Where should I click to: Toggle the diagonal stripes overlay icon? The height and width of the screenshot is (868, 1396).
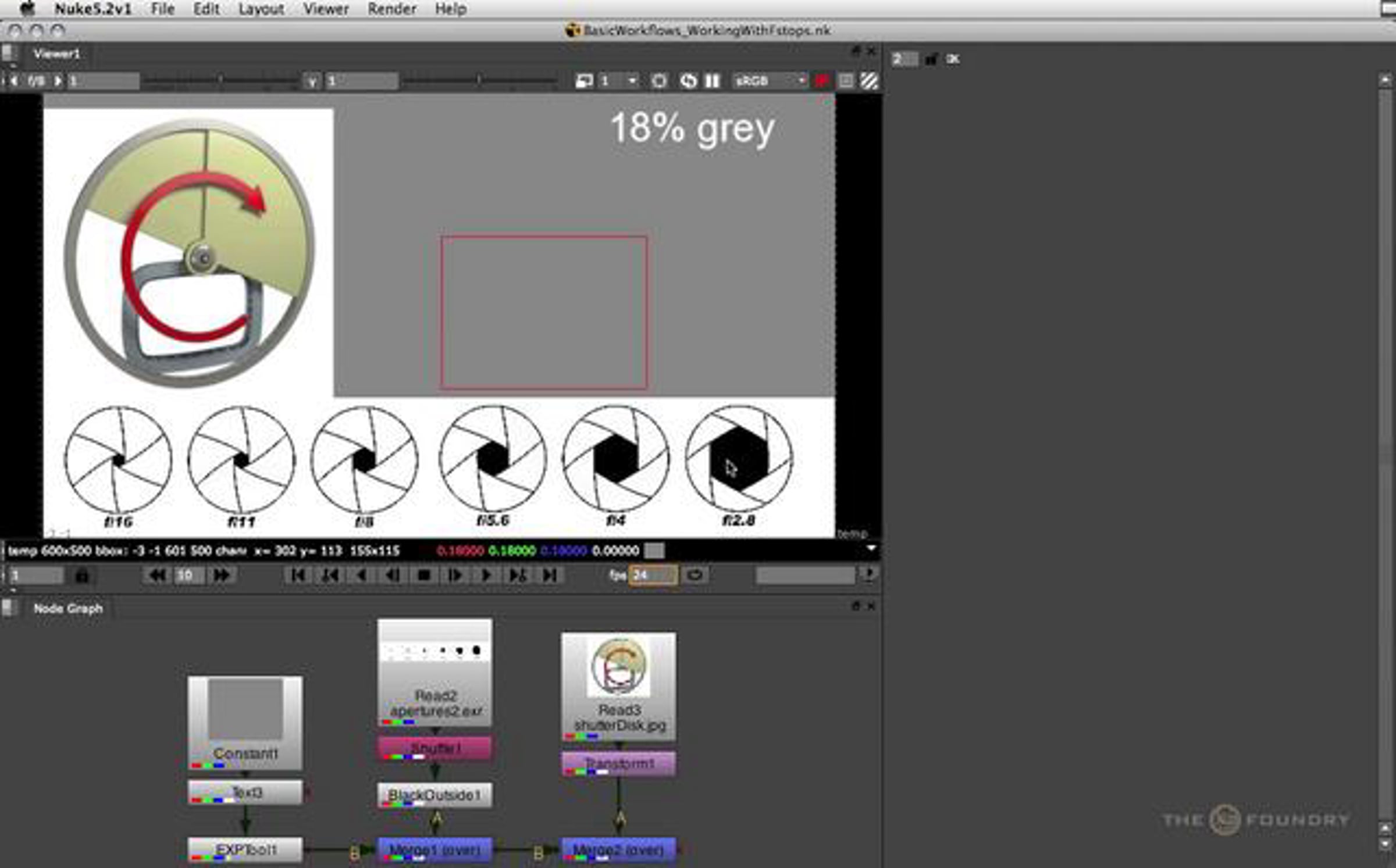(x=869, y=81)
